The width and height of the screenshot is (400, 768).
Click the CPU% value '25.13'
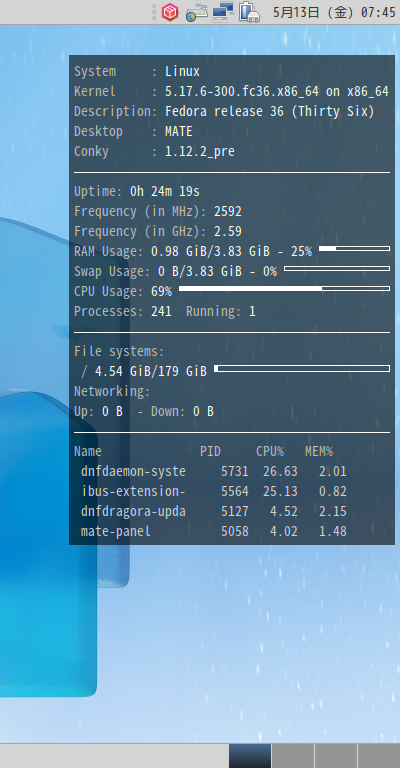click(281, 491)
